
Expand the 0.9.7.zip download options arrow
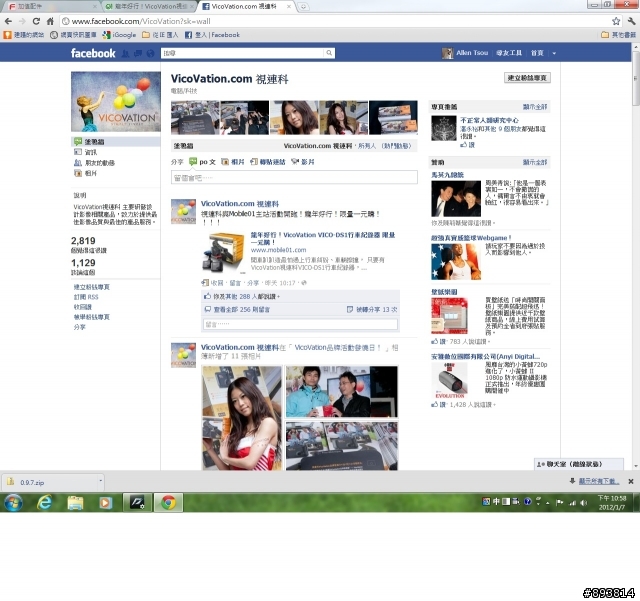tap(100, 481)
